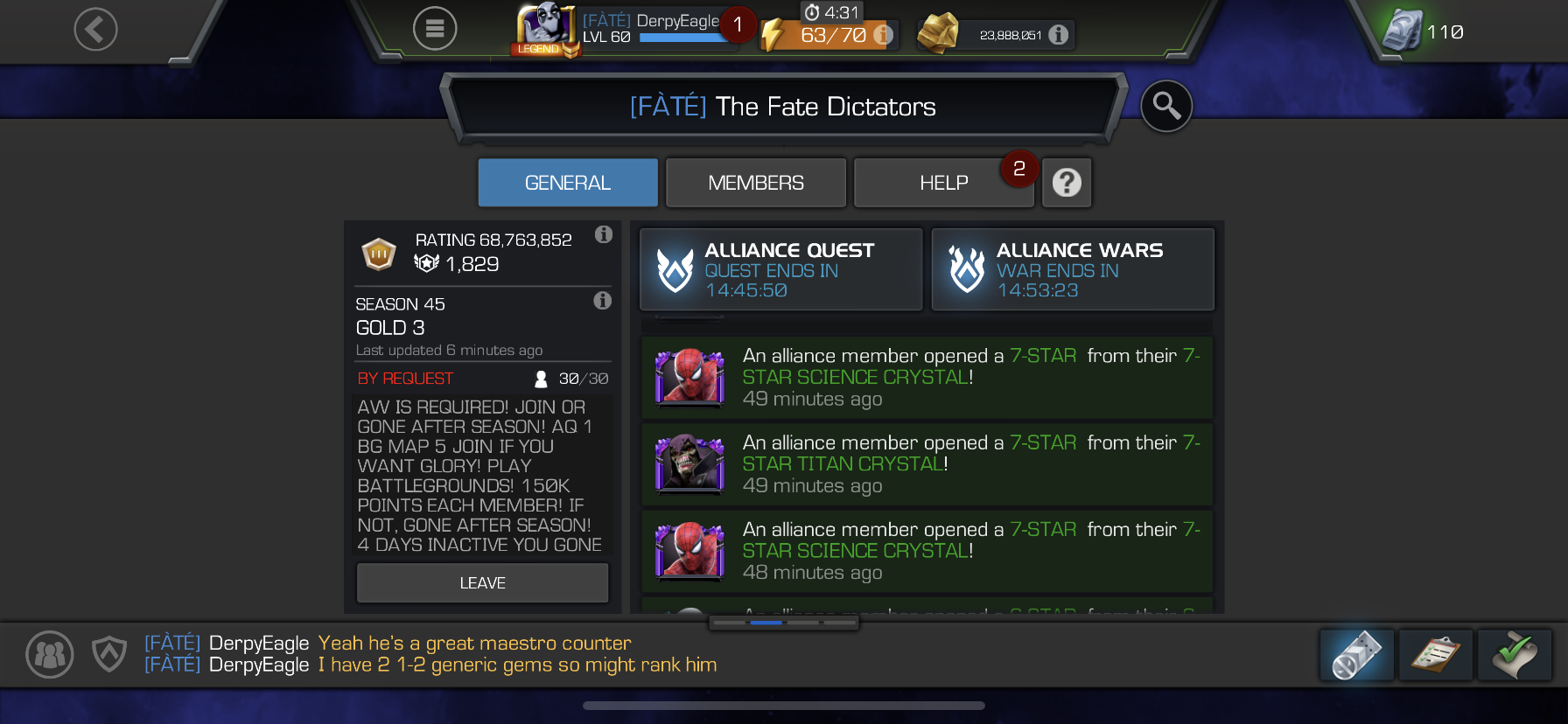
Task: Open the clipboard objectives icon
Action: 1436,655
